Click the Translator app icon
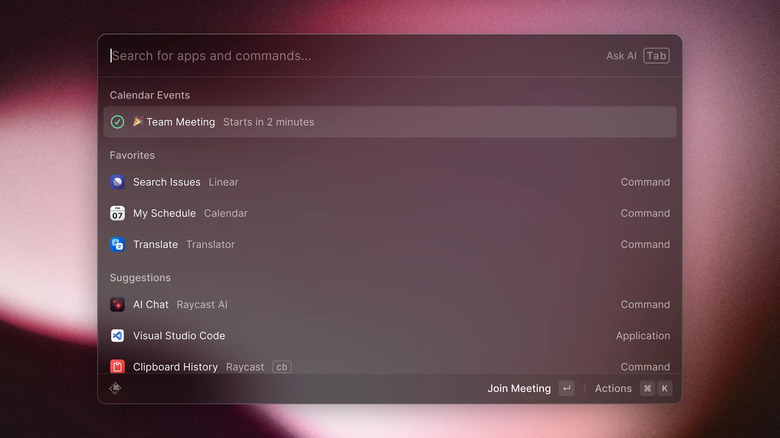This screenshot has height=438, width=780. (117, 244)
